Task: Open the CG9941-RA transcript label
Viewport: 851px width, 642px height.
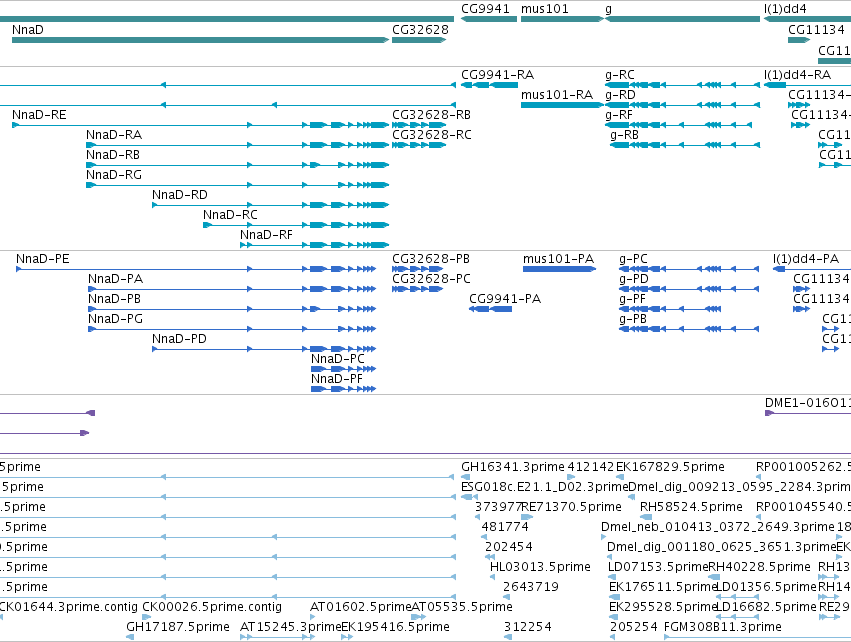Action: (498, 75)
